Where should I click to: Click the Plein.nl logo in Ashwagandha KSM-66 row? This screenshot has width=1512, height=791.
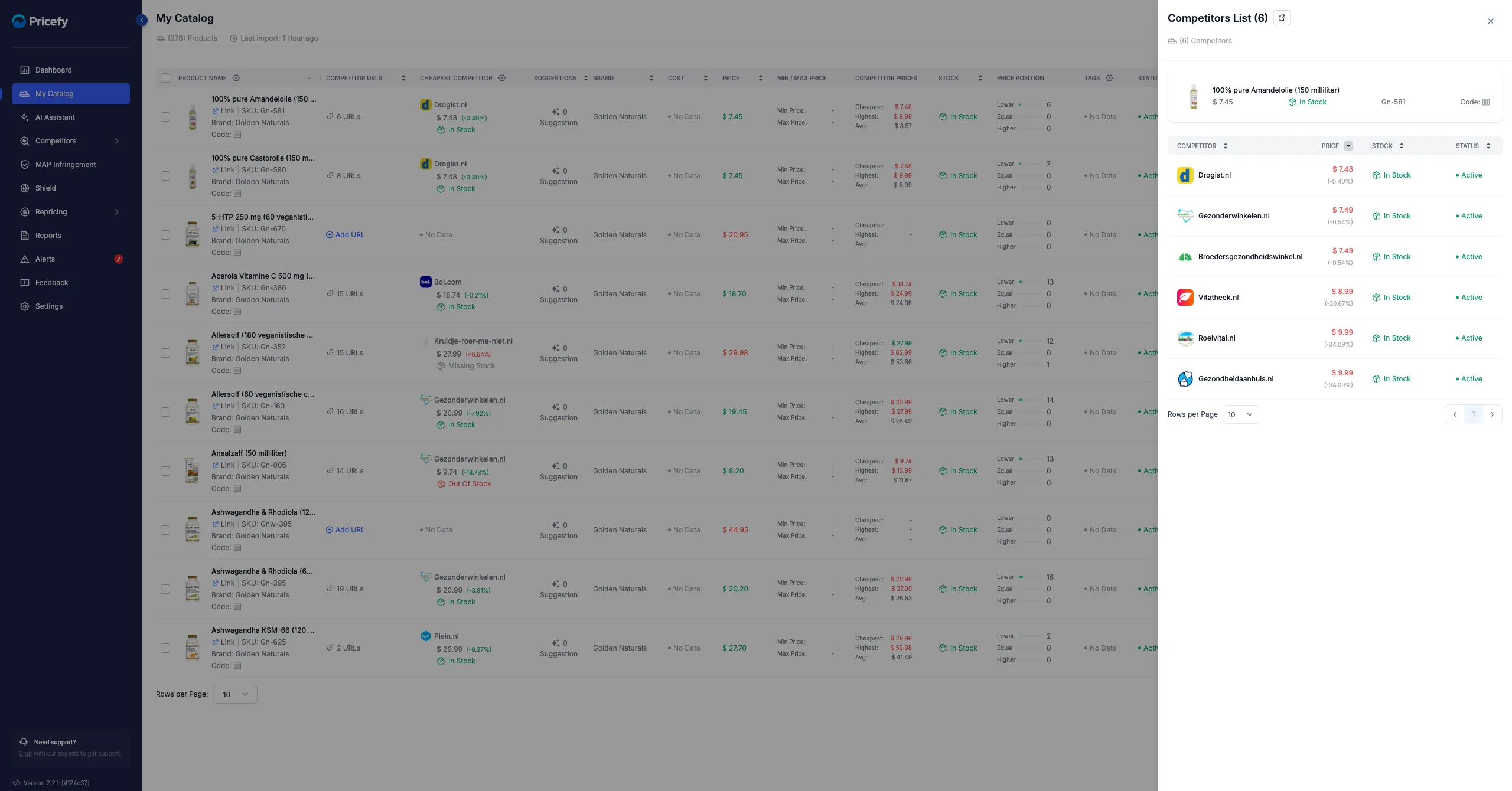[x=425, y=636]
